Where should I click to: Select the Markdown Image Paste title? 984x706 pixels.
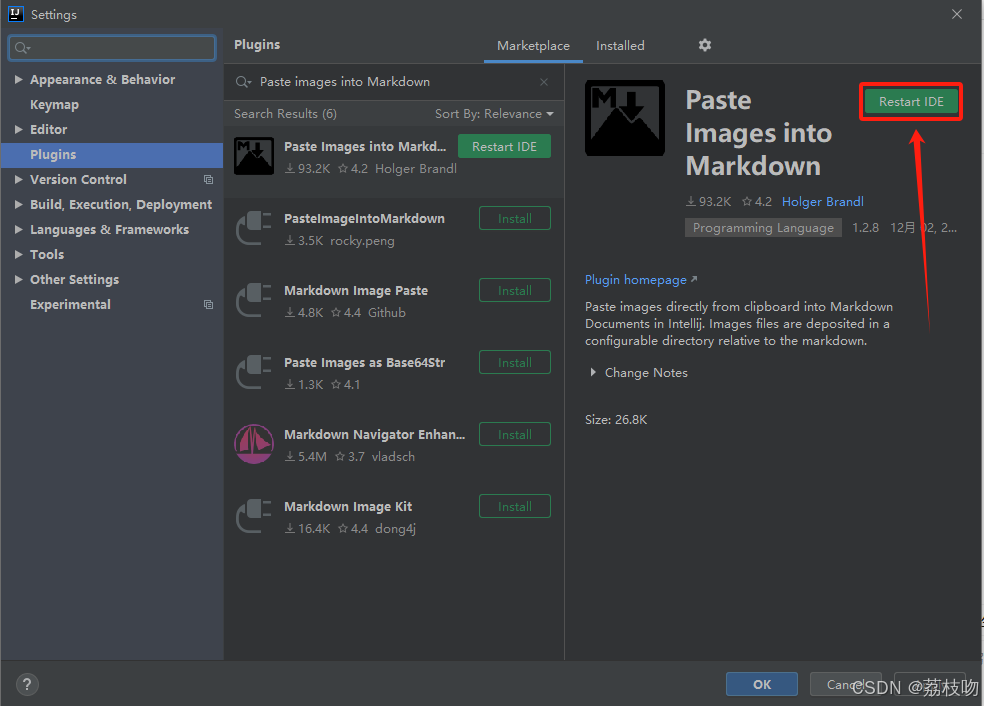tap(356, 291)
